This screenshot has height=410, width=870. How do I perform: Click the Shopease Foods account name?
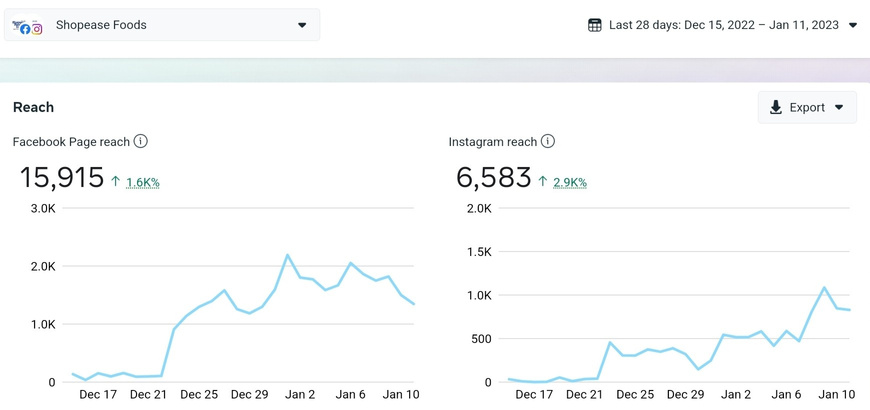click(x=101, y=25)
